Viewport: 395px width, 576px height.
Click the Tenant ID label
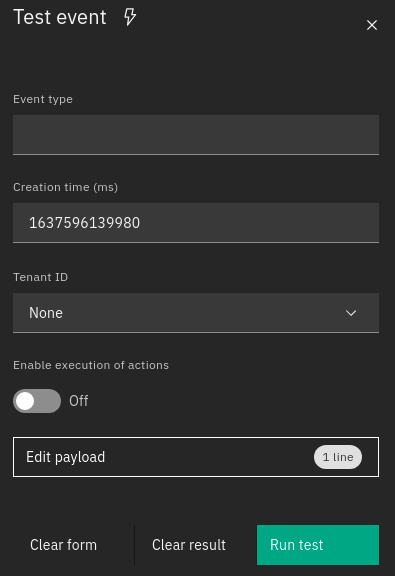click(40, 277)
